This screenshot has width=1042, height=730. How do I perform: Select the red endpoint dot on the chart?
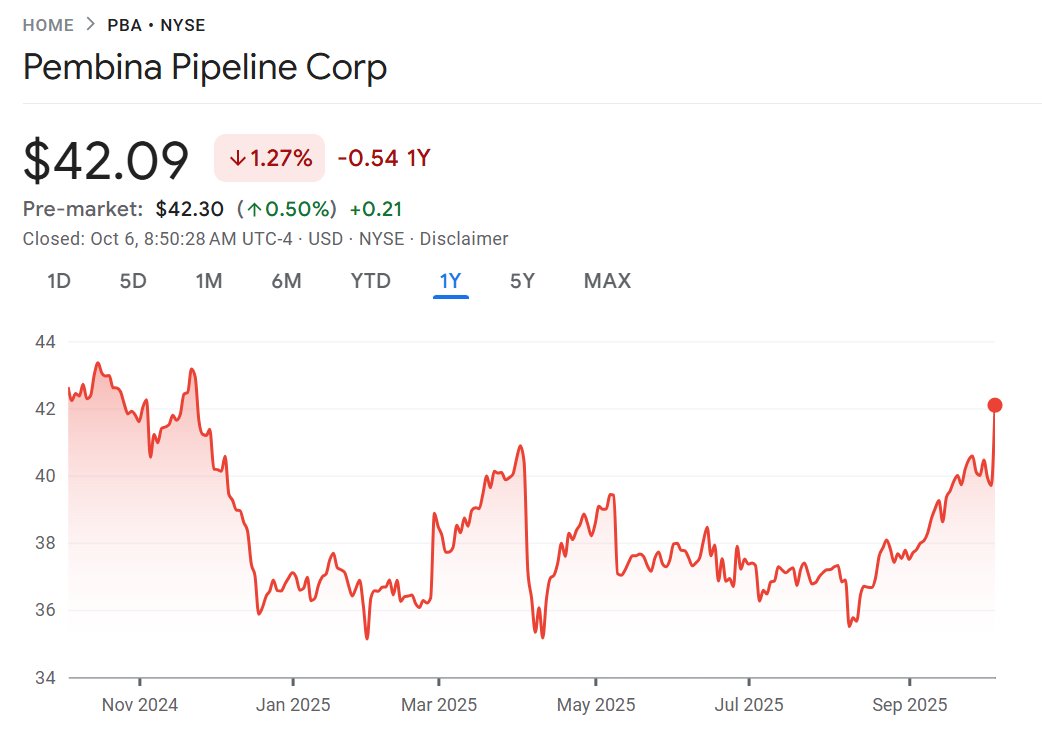[994, 405]
